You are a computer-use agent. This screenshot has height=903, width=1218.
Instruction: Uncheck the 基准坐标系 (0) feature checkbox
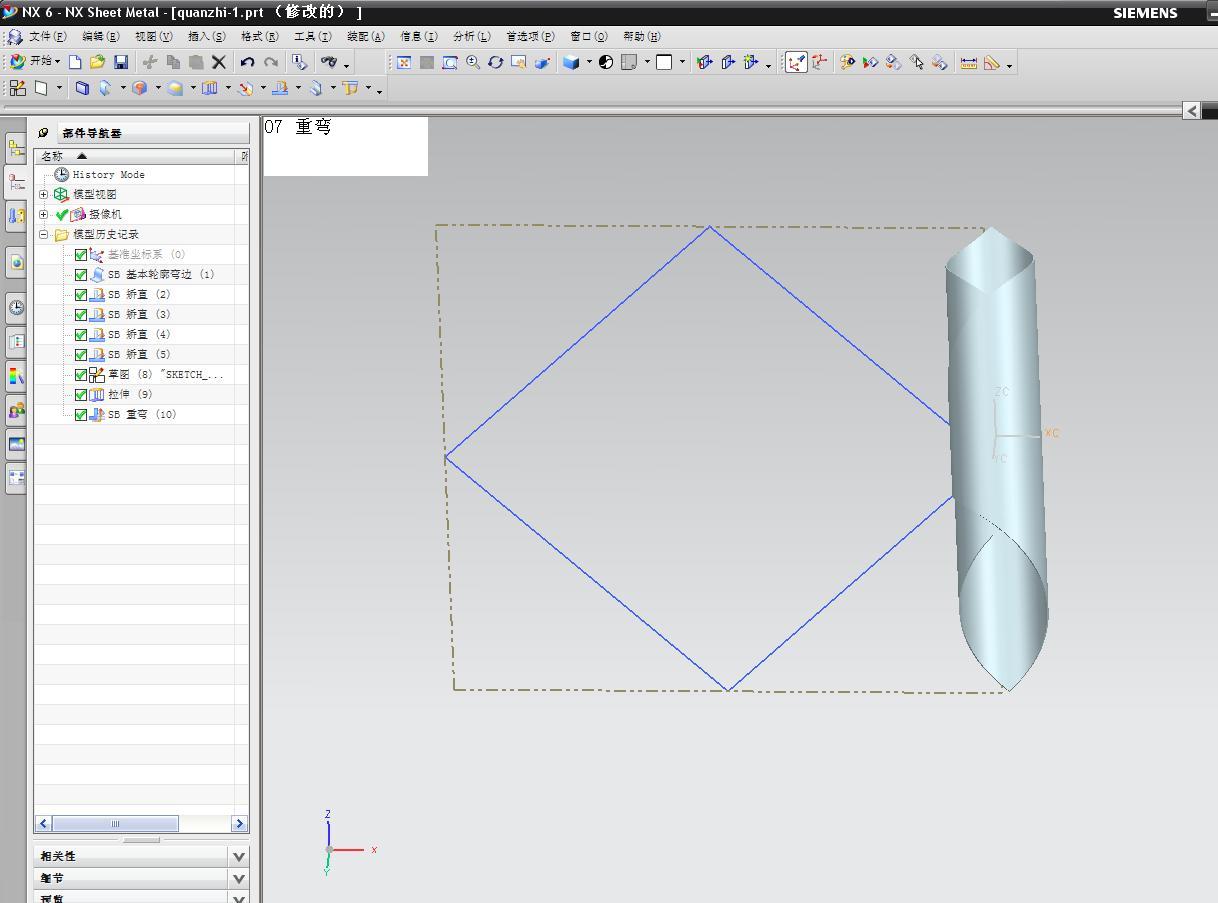click(81, 255)
